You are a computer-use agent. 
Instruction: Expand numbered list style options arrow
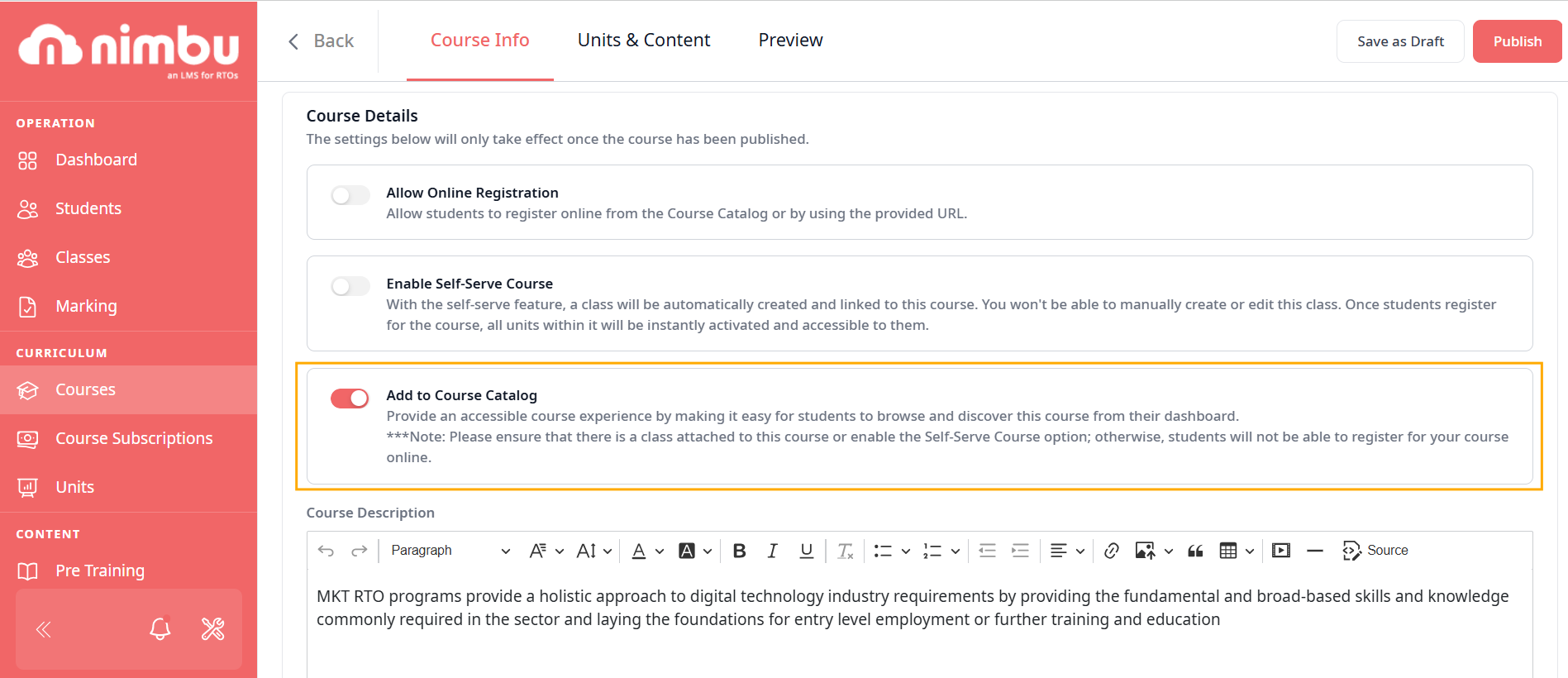pyautogui.click(x=956, y=551)
